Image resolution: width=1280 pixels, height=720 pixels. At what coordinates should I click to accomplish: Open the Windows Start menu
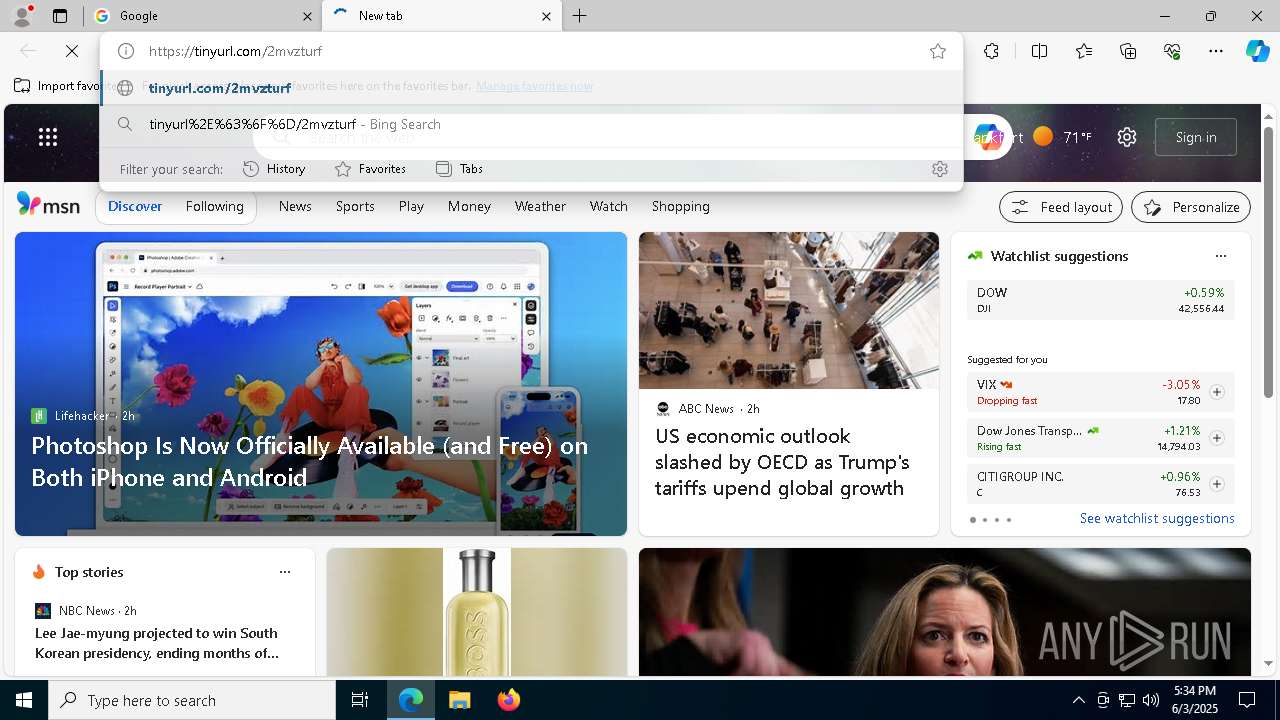(x=24, y=700)
